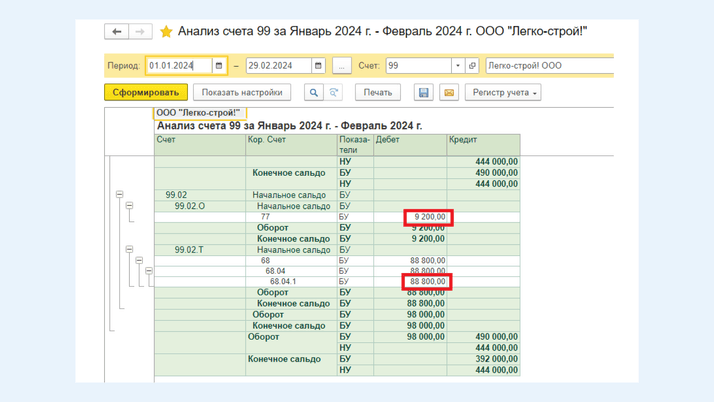Collapse the 99.02.O subaccount group
The height and width of the screenshot is (402, 714).
click(129, 206)
